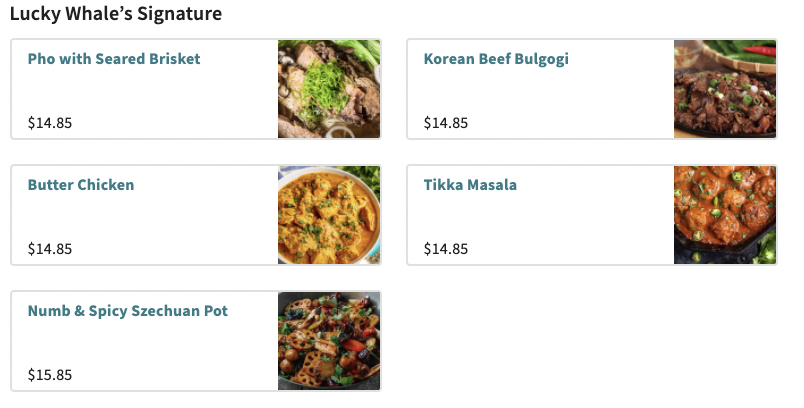View the Szechuan Pot dish thumbnail
Viewport: 804px width, 408px height.
coord(329,341)
